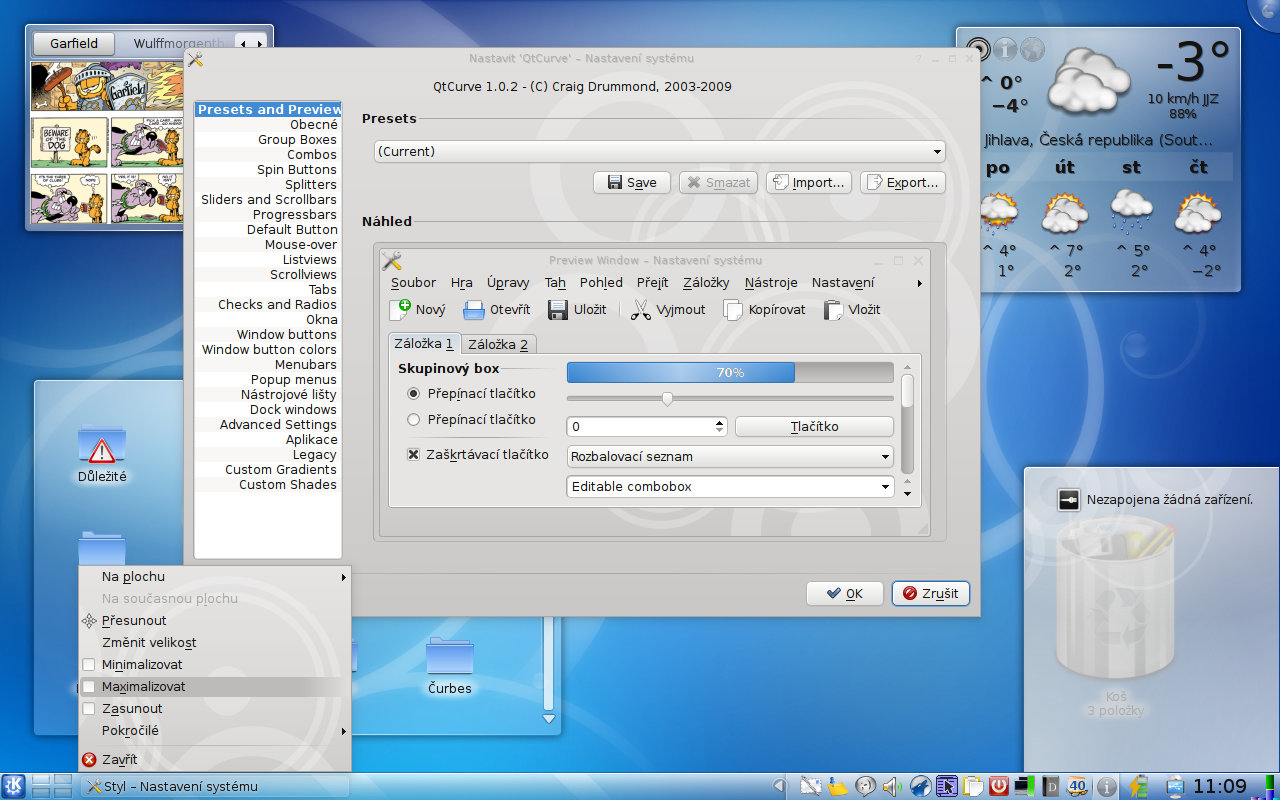Click the blue wolf tray icon

tap(920, 786)
